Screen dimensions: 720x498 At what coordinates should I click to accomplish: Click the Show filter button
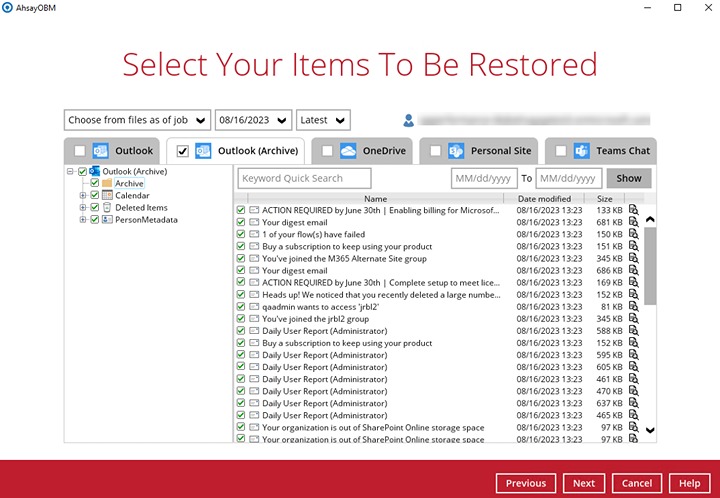[629, 178]
